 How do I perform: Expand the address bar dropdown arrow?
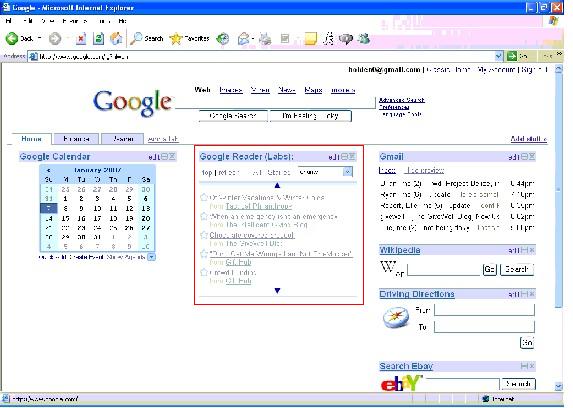[498, 56]
